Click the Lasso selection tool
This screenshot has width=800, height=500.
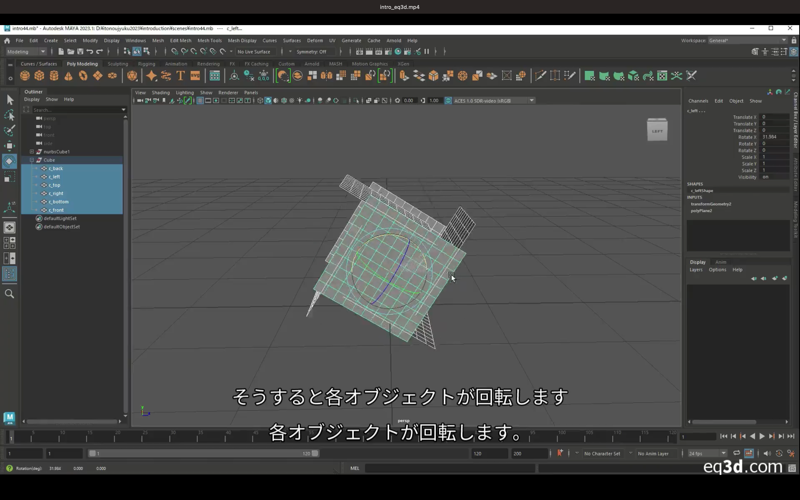point(10,115)
